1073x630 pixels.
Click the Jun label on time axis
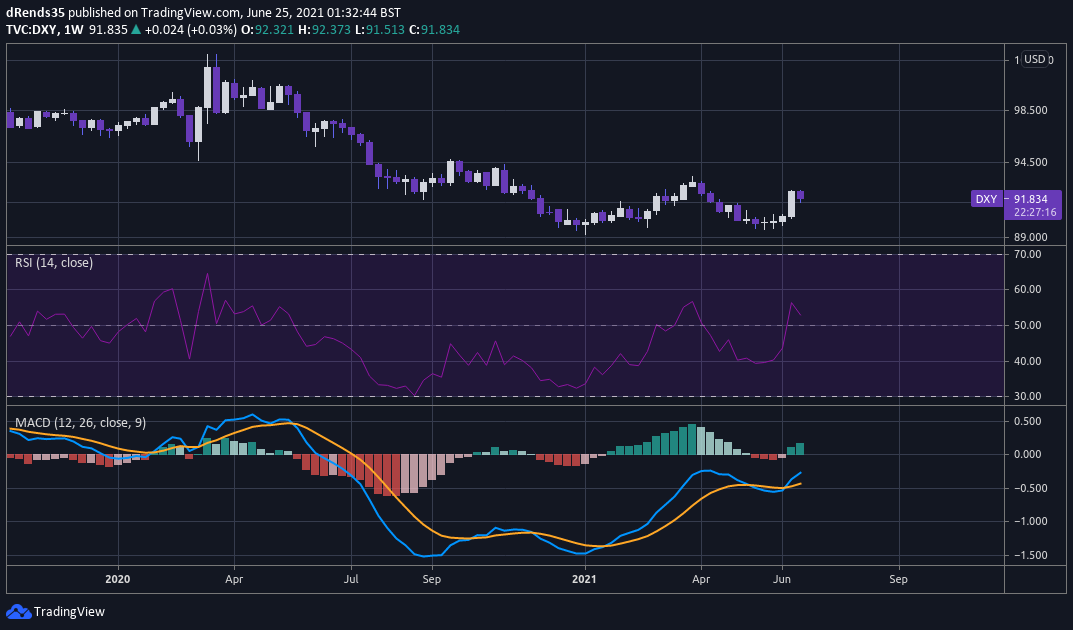[x=782, y=579]
